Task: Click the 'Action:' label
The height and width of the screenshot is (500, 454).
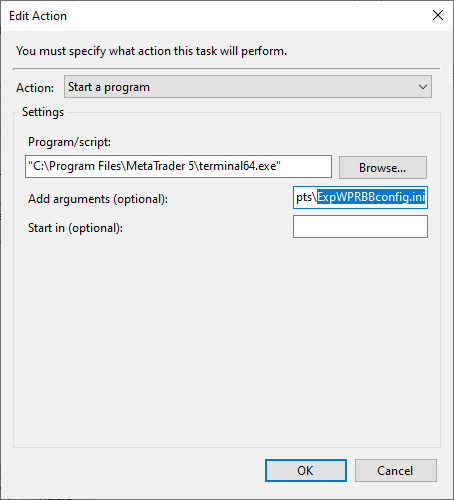Action: 35,88
